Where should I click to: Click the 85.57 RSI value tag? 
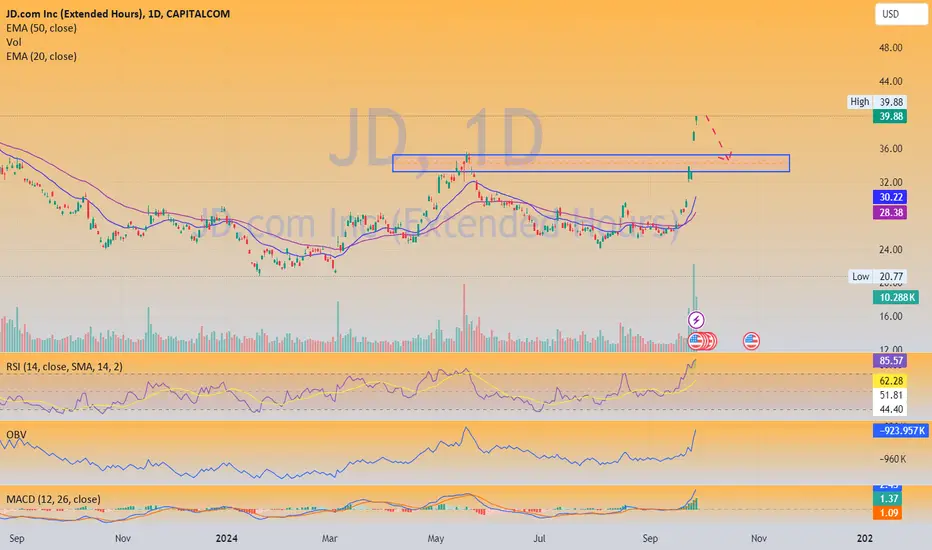(x=890, y=360)
